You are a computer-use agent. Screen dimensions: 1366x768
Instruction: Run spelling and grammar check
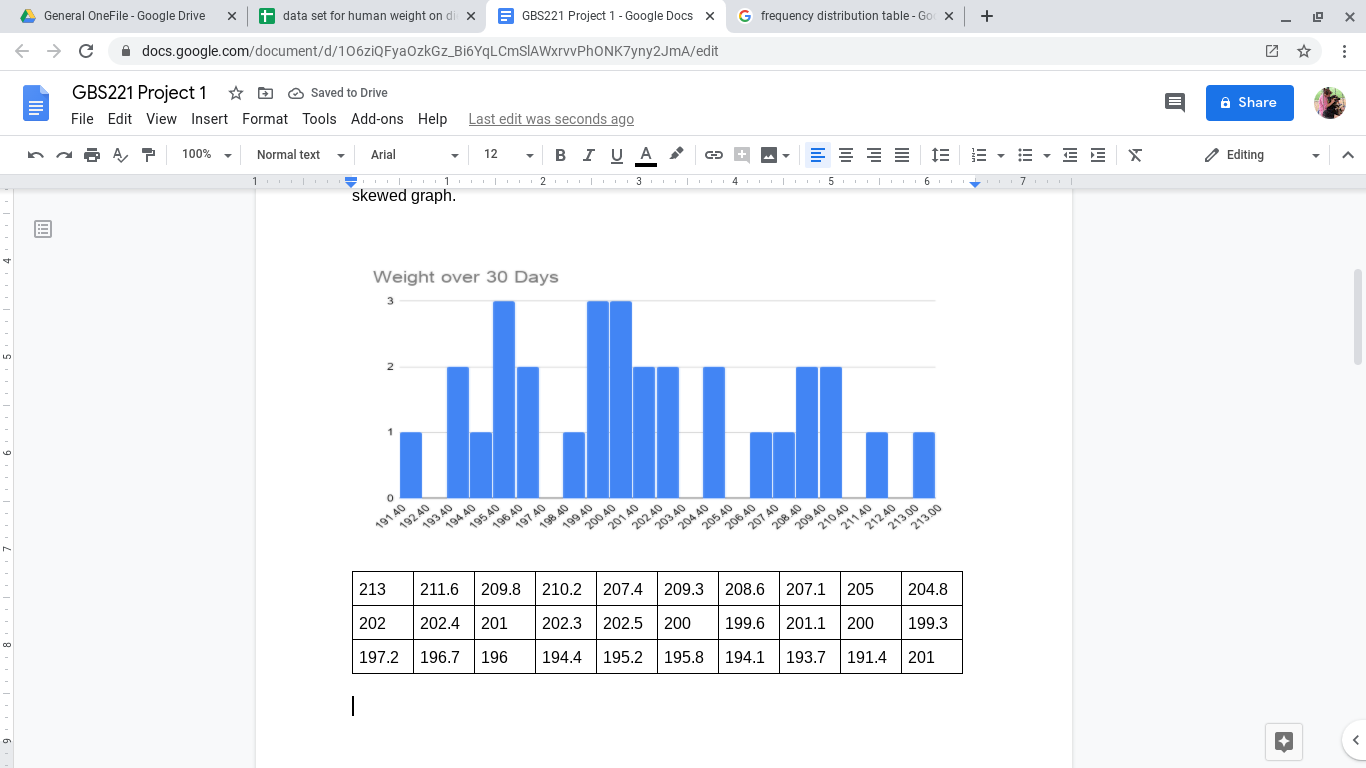tap(120, 155)
